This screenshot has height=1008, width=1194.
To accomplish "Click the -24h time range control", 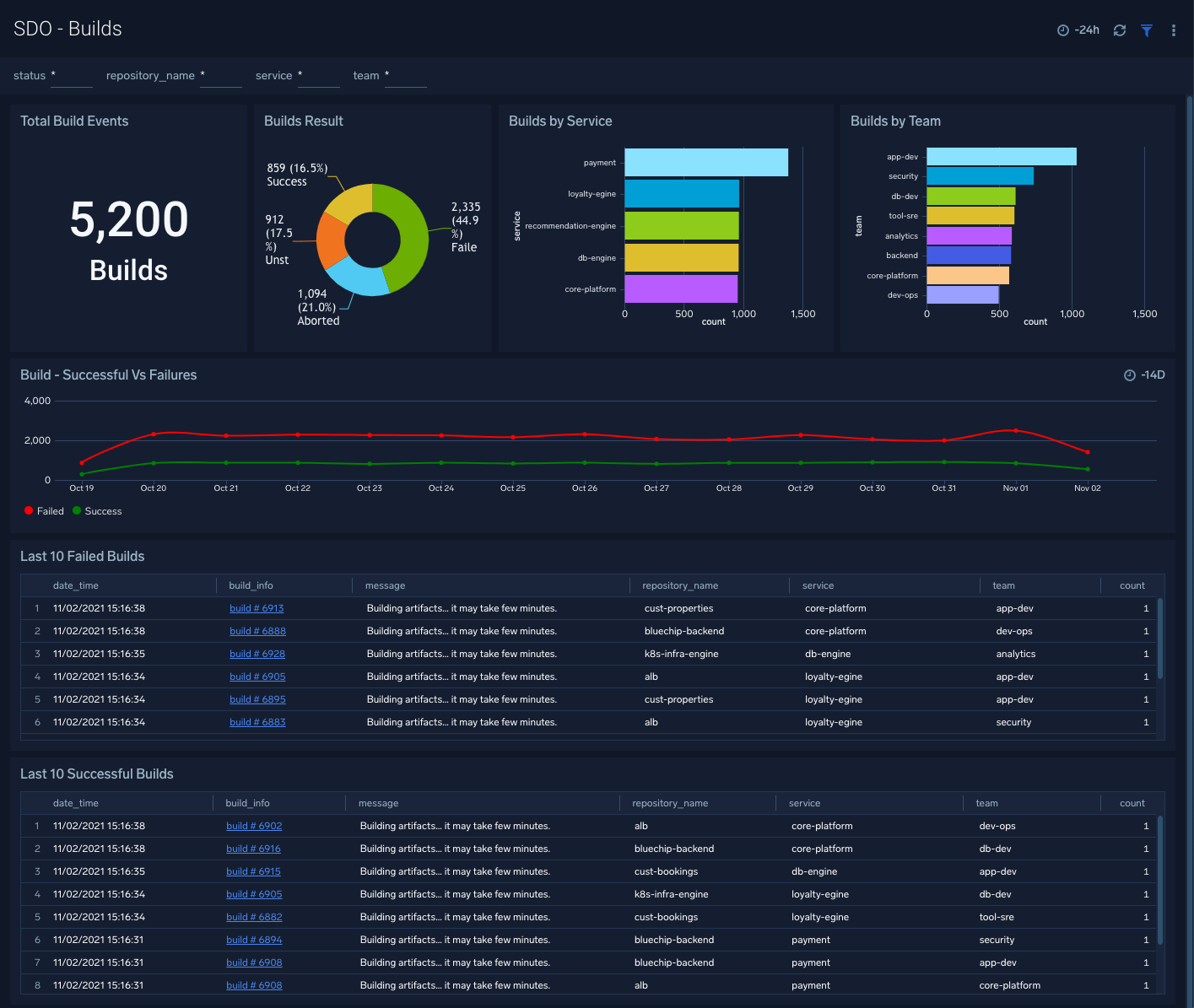I will point(1087,30).
